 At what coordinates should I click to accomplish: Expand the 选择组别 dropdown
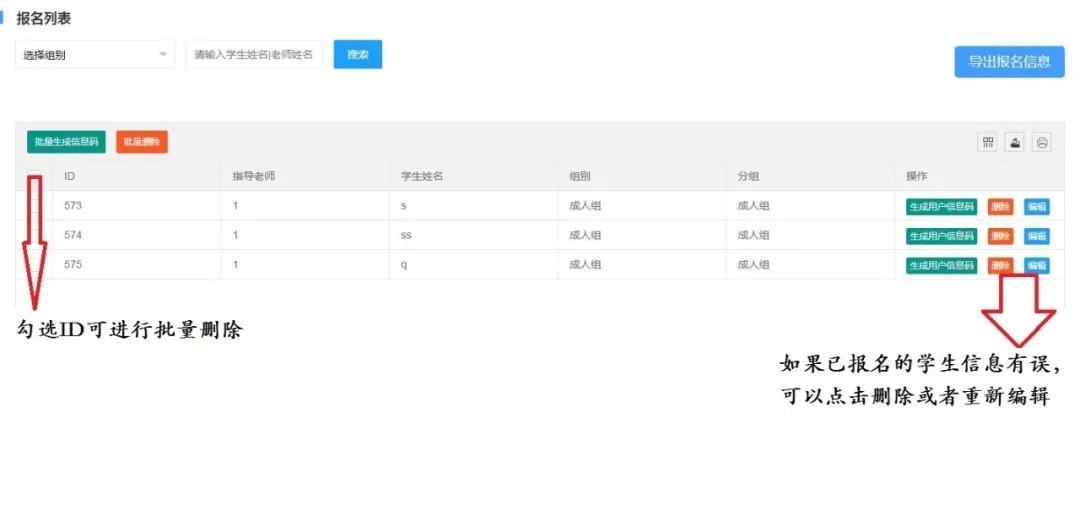pyautogui.click(x=95, y=55)
